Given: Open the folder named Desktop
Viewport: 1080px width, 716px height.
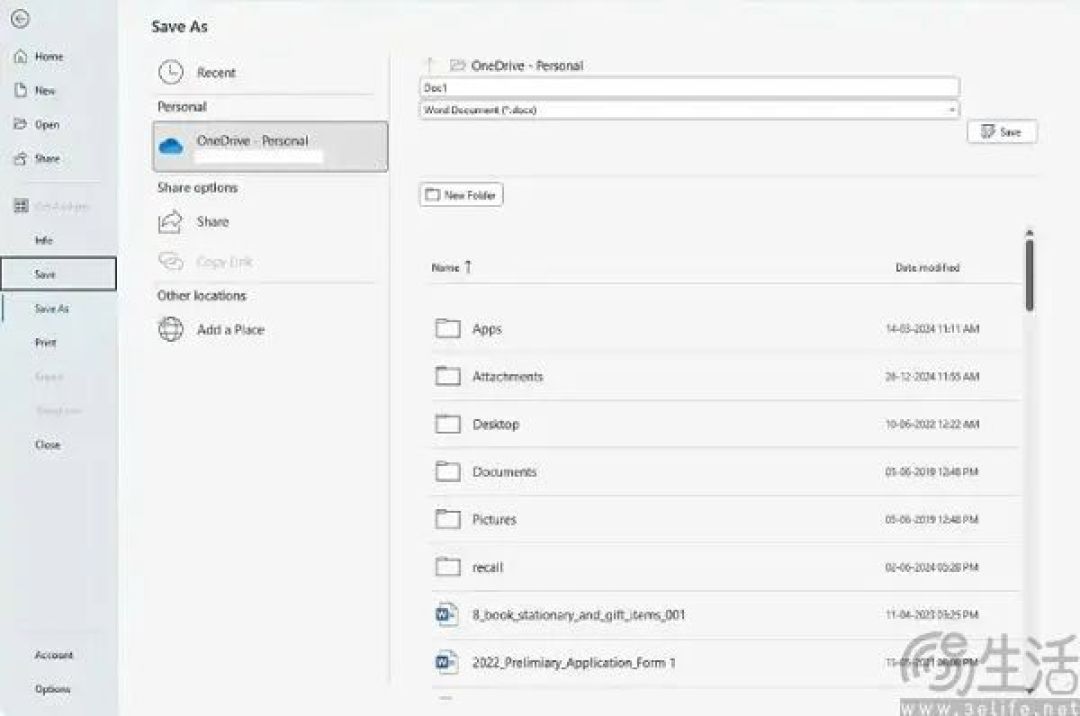Looking at the screenshot, I should 496,424.
